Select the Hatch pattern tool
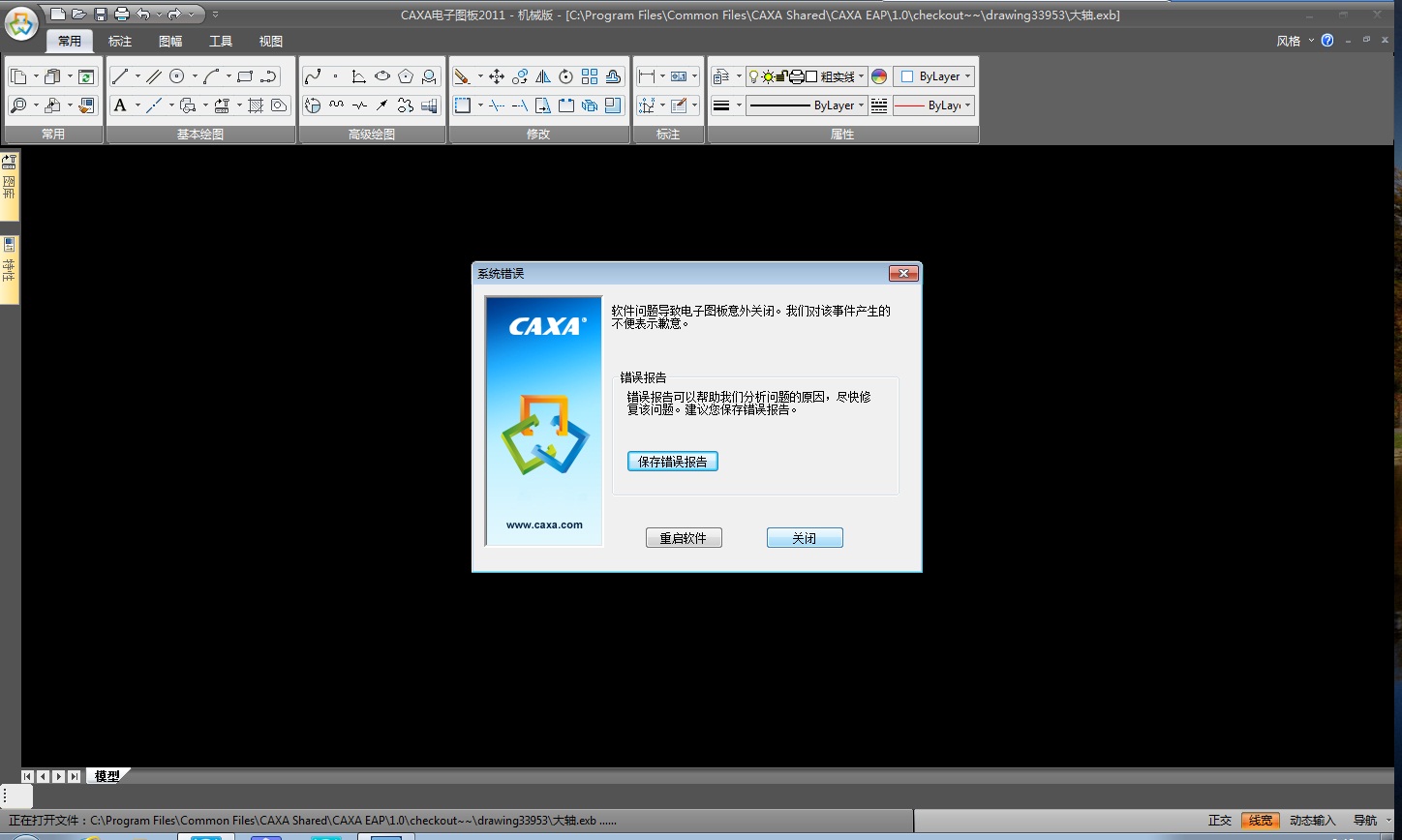This screenshot has height=840, width=1402. [257, 105]
